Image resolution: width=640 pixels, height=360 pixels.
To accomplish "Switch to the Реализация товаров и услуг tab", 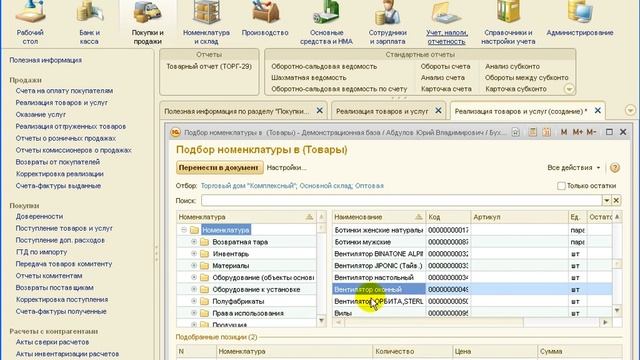I will (x=382, y=111).
